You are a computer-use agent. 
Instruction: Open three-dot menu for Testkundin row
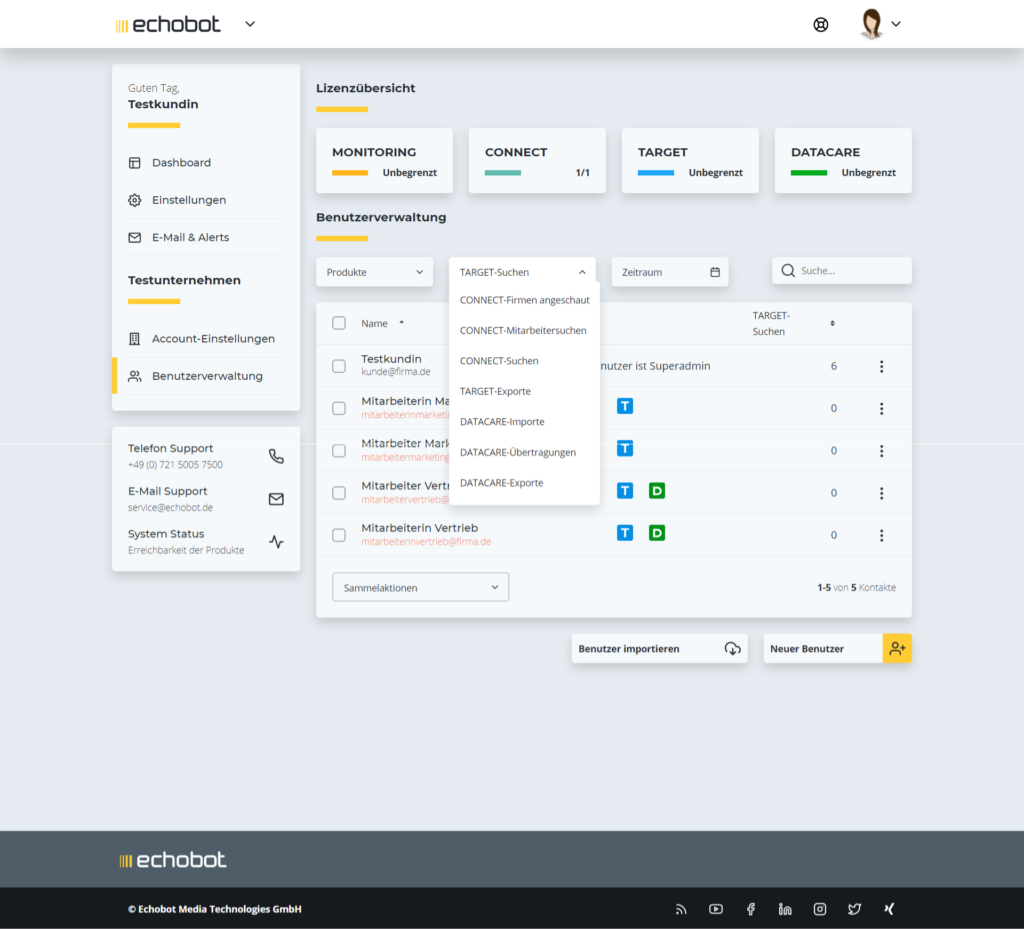click(881, 366)
